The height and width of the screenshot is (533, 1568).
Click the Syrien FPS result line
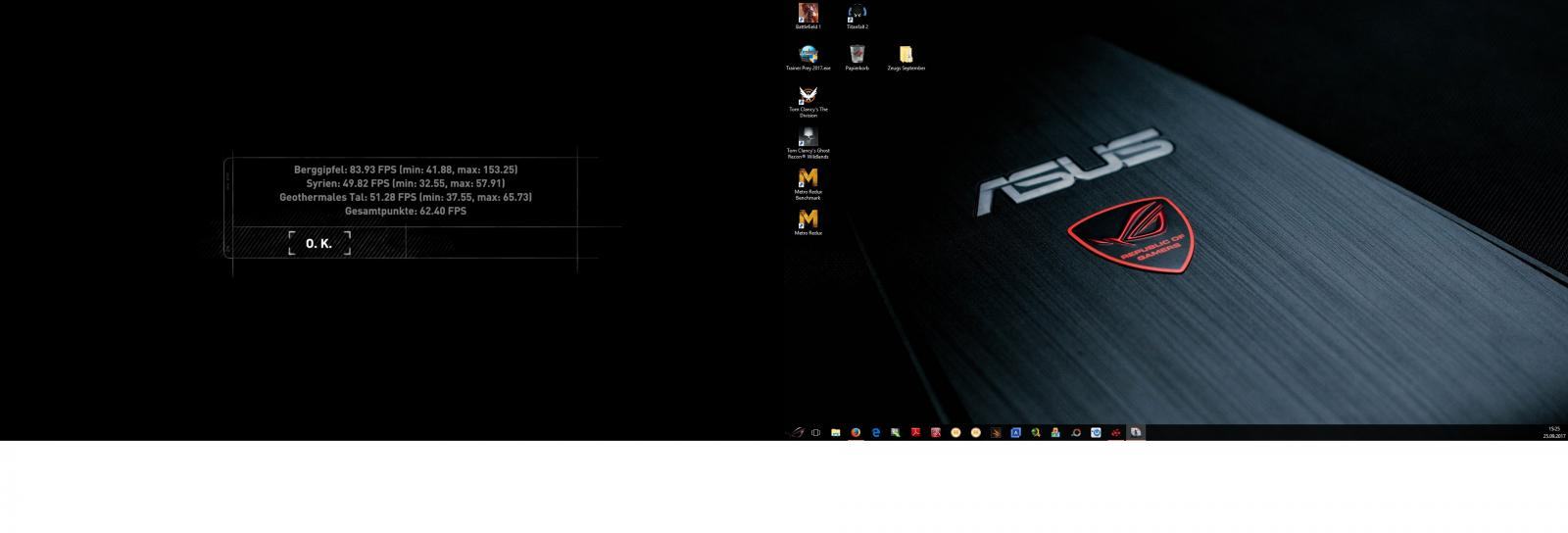(x=406, y=183)
